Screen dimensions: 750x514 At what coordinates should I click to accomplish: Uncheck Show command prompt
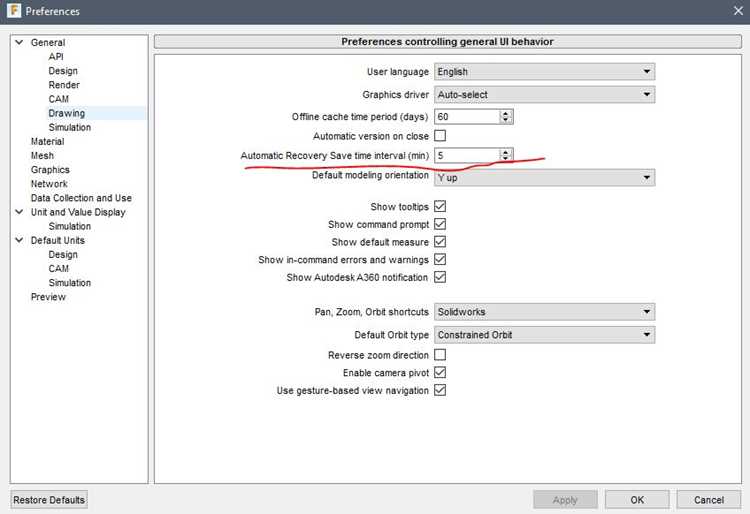440,224
